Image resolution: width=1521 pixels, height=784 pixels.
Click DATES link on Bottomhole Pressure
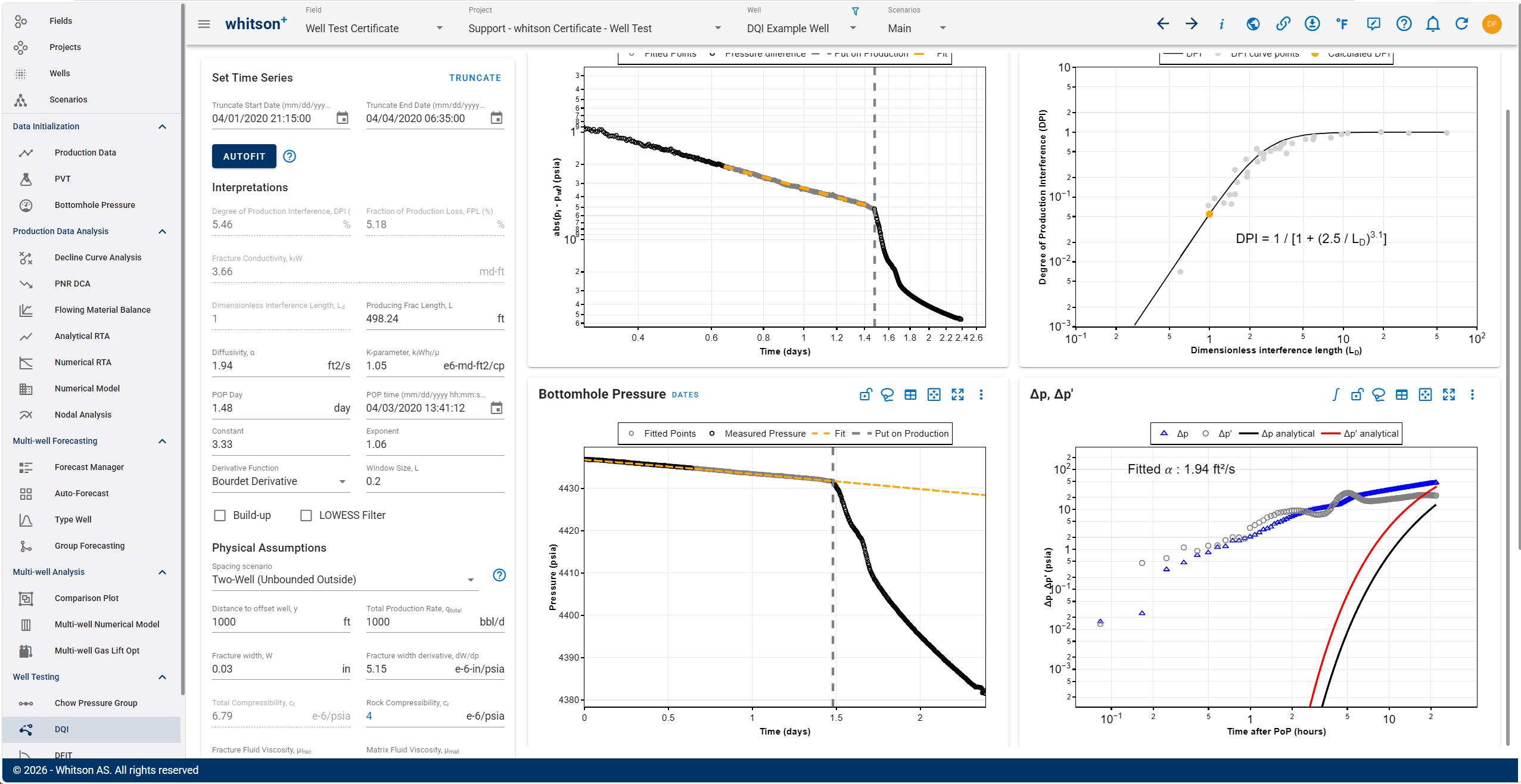685,395
